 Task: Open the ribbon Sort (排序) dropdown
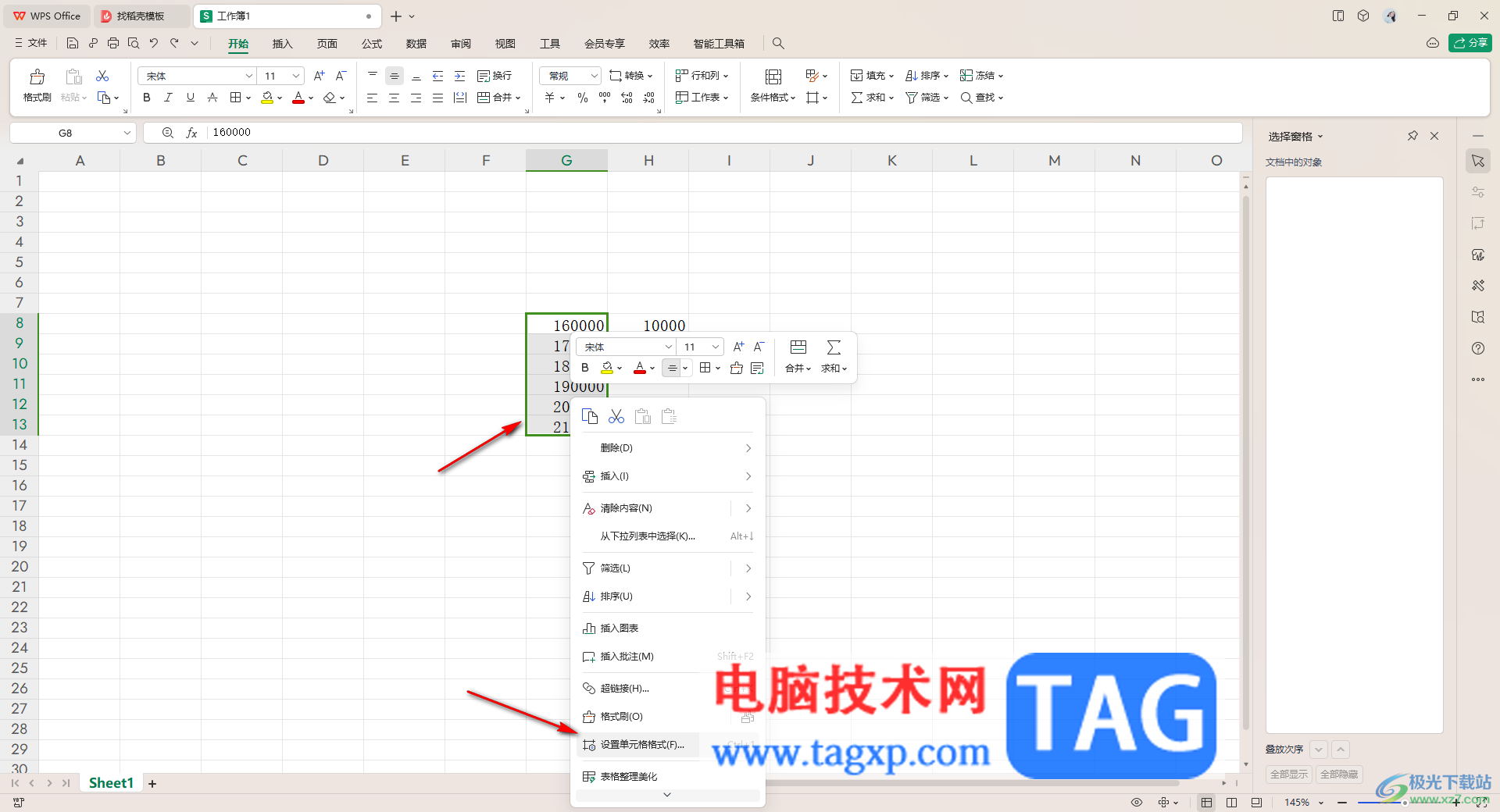[x=927, y=76]
